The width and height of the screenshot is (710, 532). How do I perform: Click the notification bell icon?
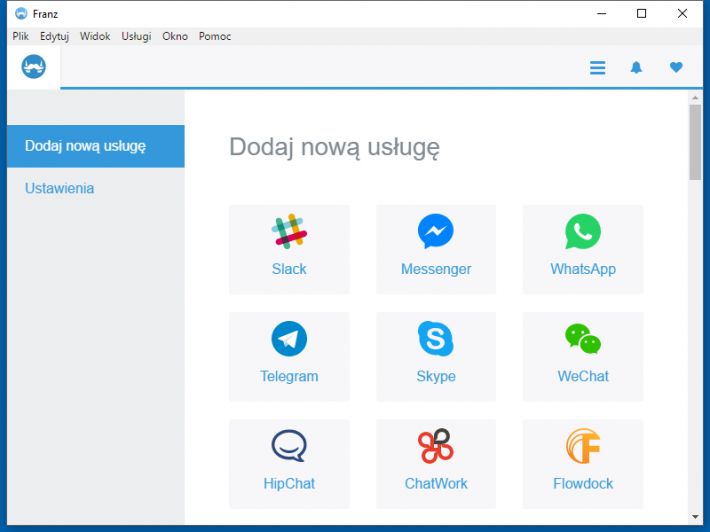point(636,68)
